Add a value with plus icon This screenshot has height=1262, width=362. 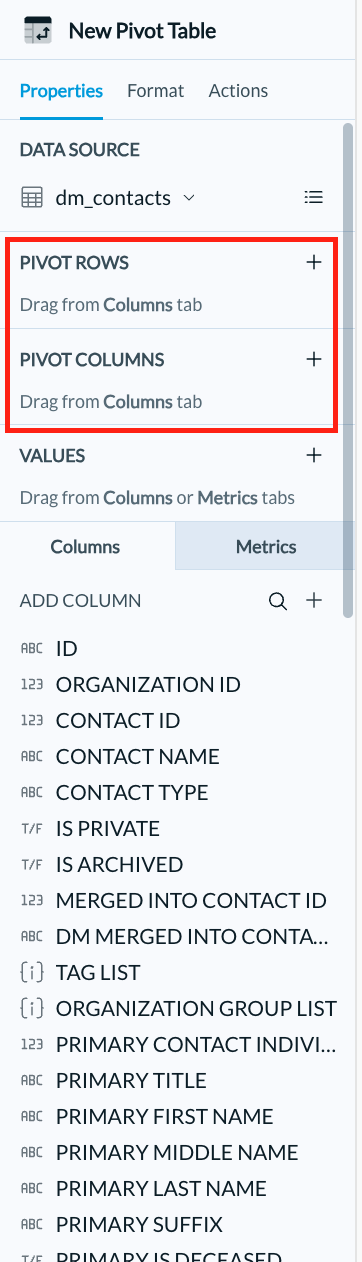coord(314,455)
